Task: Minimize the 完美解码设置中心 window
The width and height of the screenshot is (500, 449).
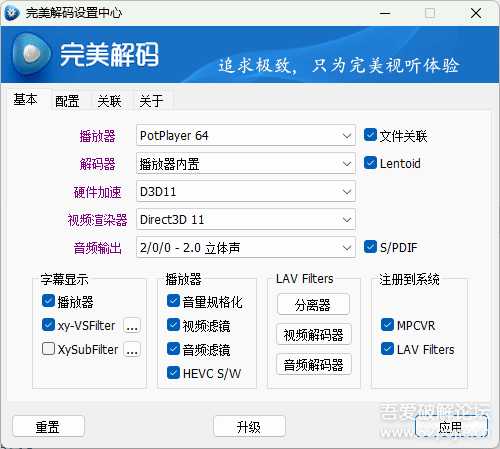Action: pyautogui.click(x=385, y=13)
